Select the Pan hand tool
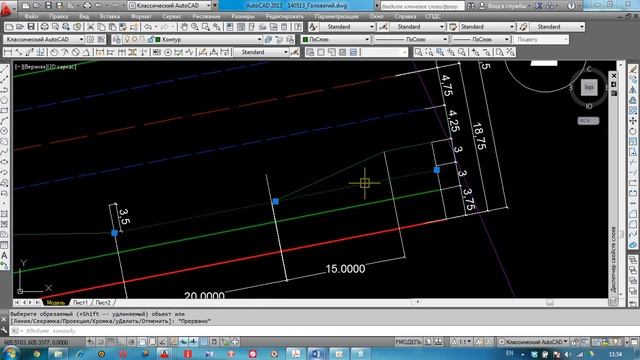 pos(184,27)
